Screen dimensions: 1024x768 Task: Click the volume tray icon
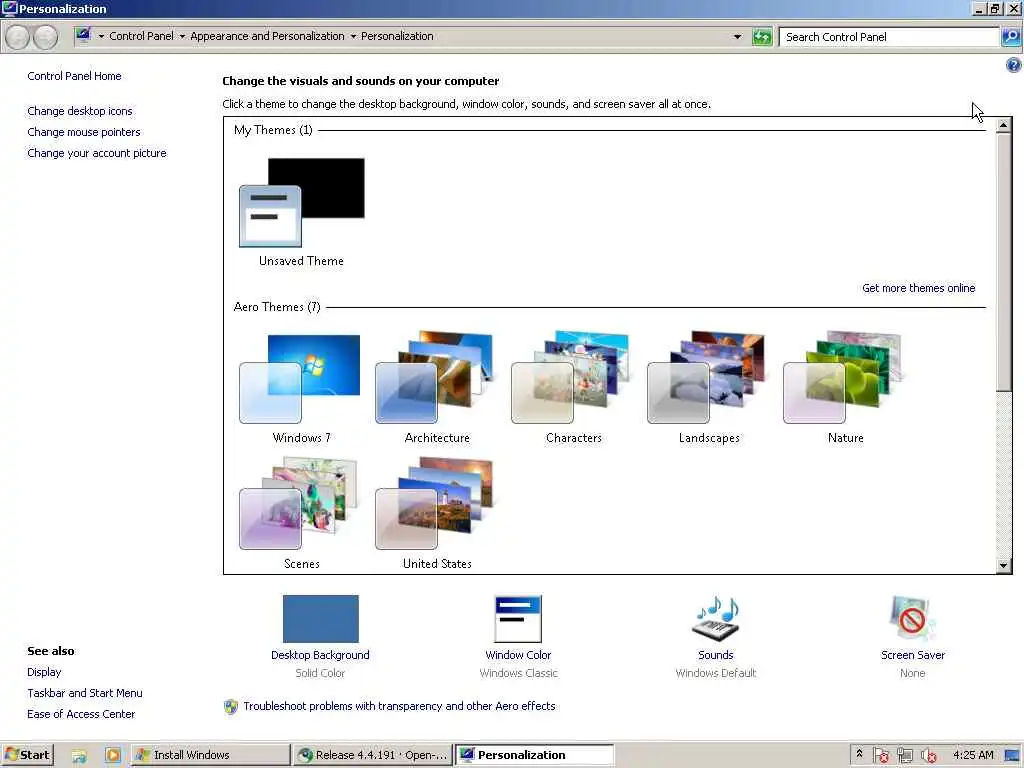[928, 756]
